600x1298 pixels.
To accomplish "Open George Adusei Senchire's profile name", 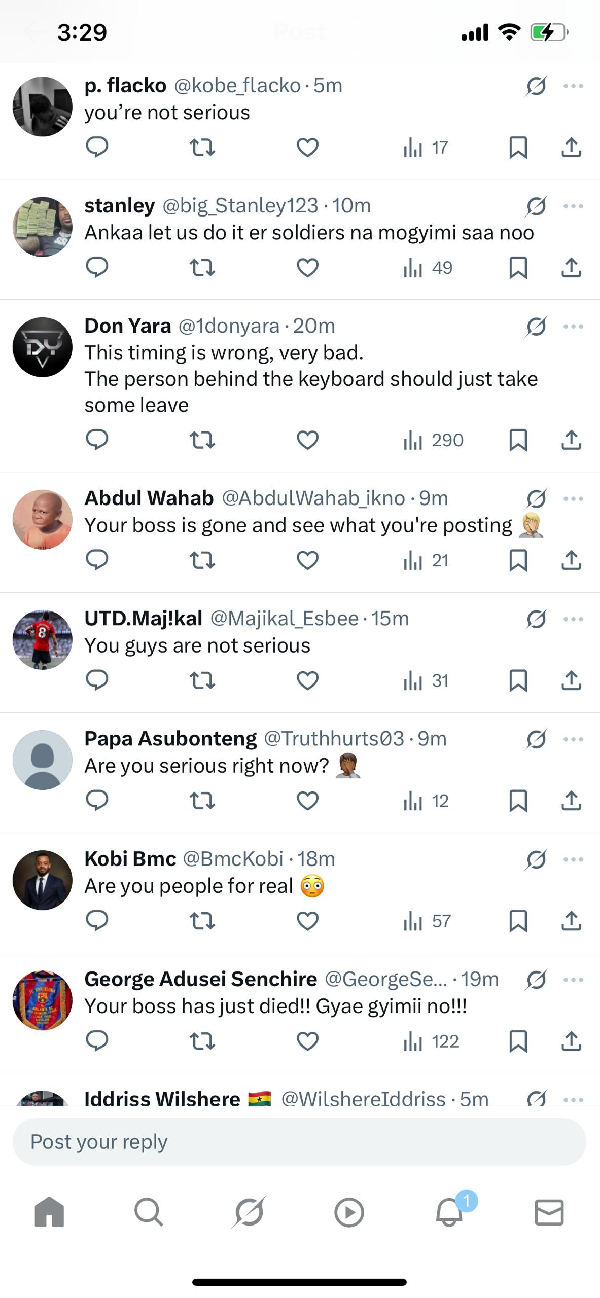I will coord(200,979).
